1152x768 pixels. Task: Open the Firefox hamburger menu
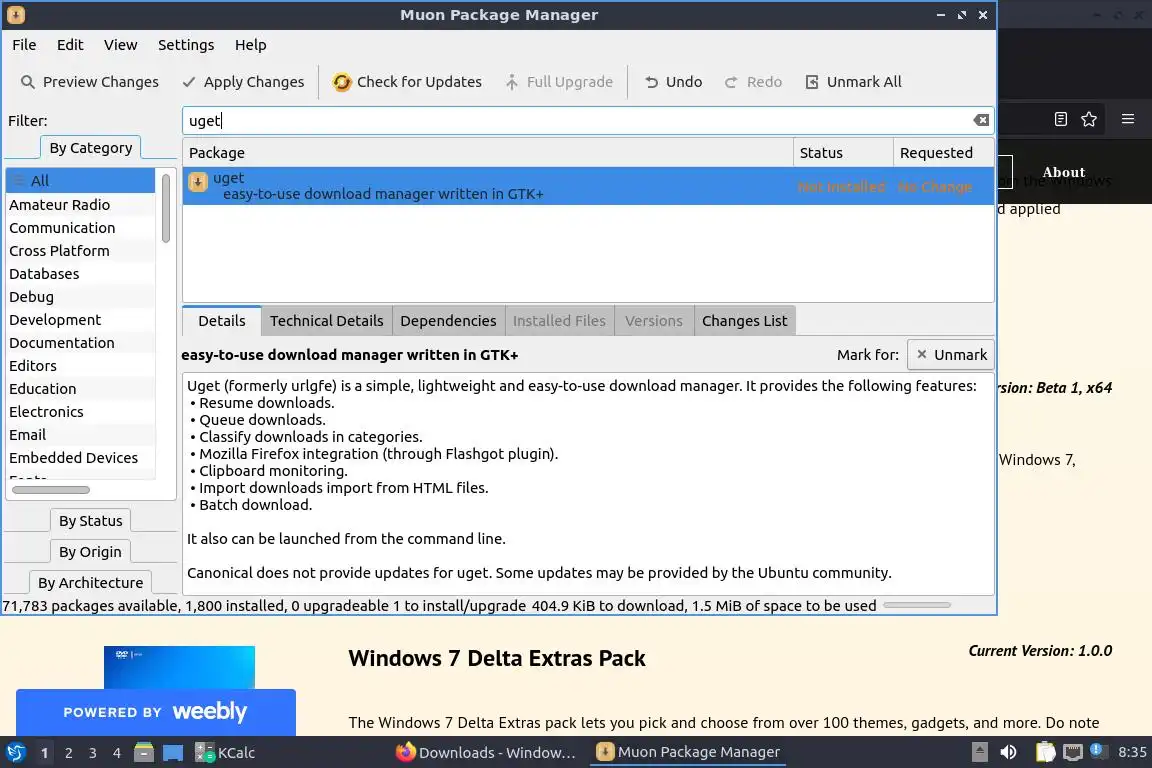tap(1128, 118)
